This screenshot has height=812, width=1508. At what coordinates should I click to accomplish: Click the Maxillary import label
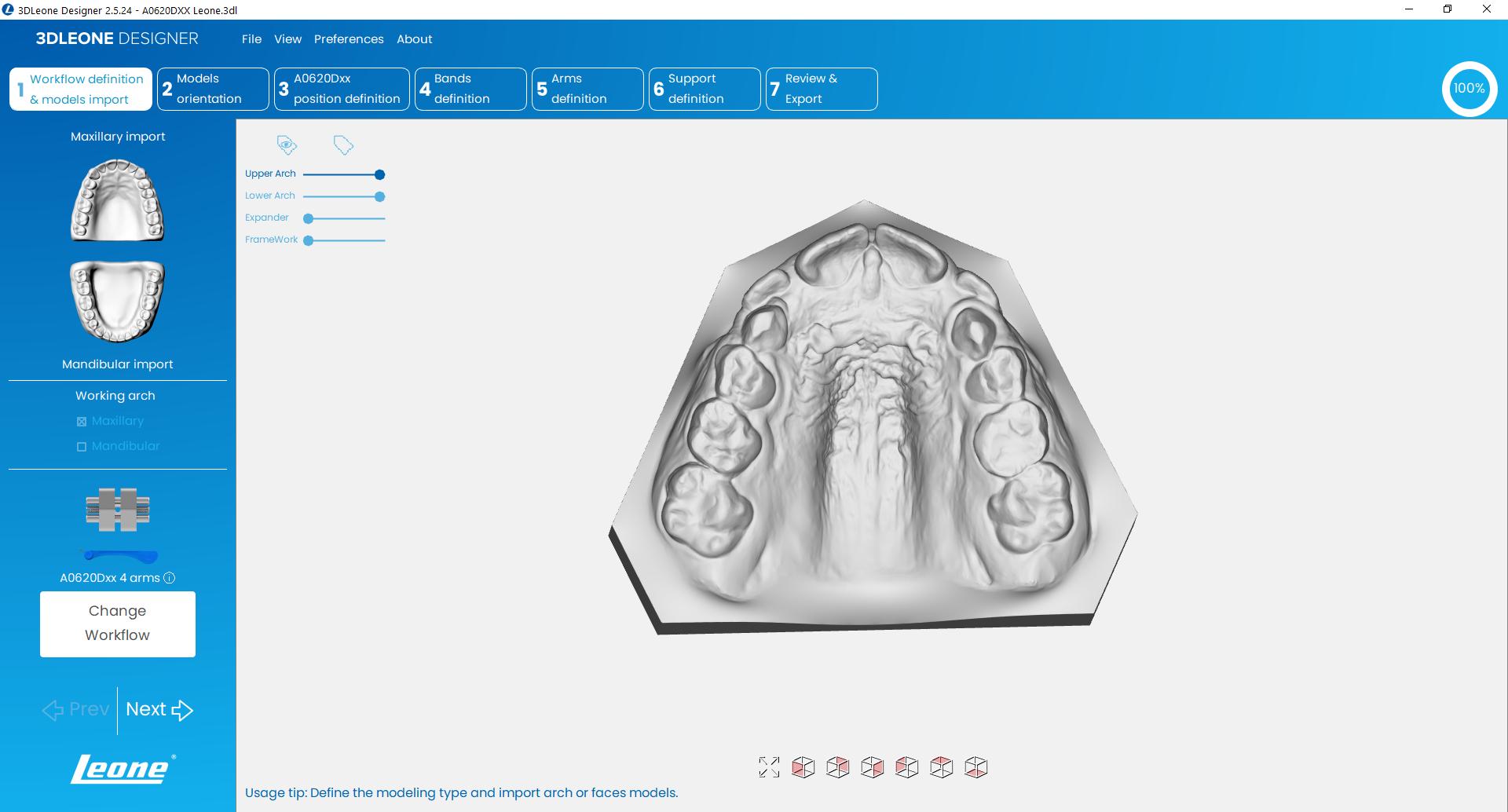[118, 137]
